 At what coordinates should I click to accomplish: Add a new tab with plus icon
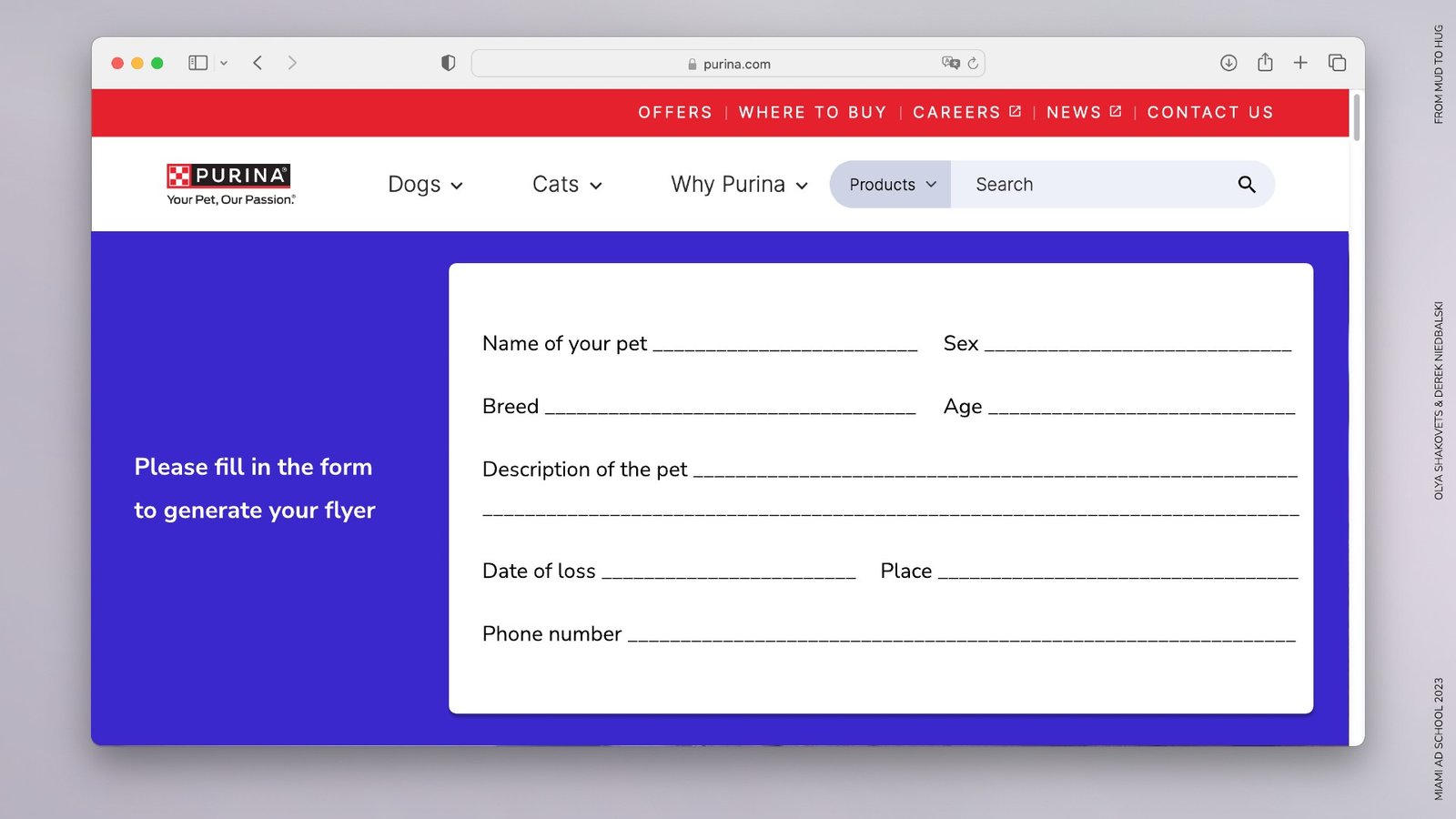click(1300, 63)
